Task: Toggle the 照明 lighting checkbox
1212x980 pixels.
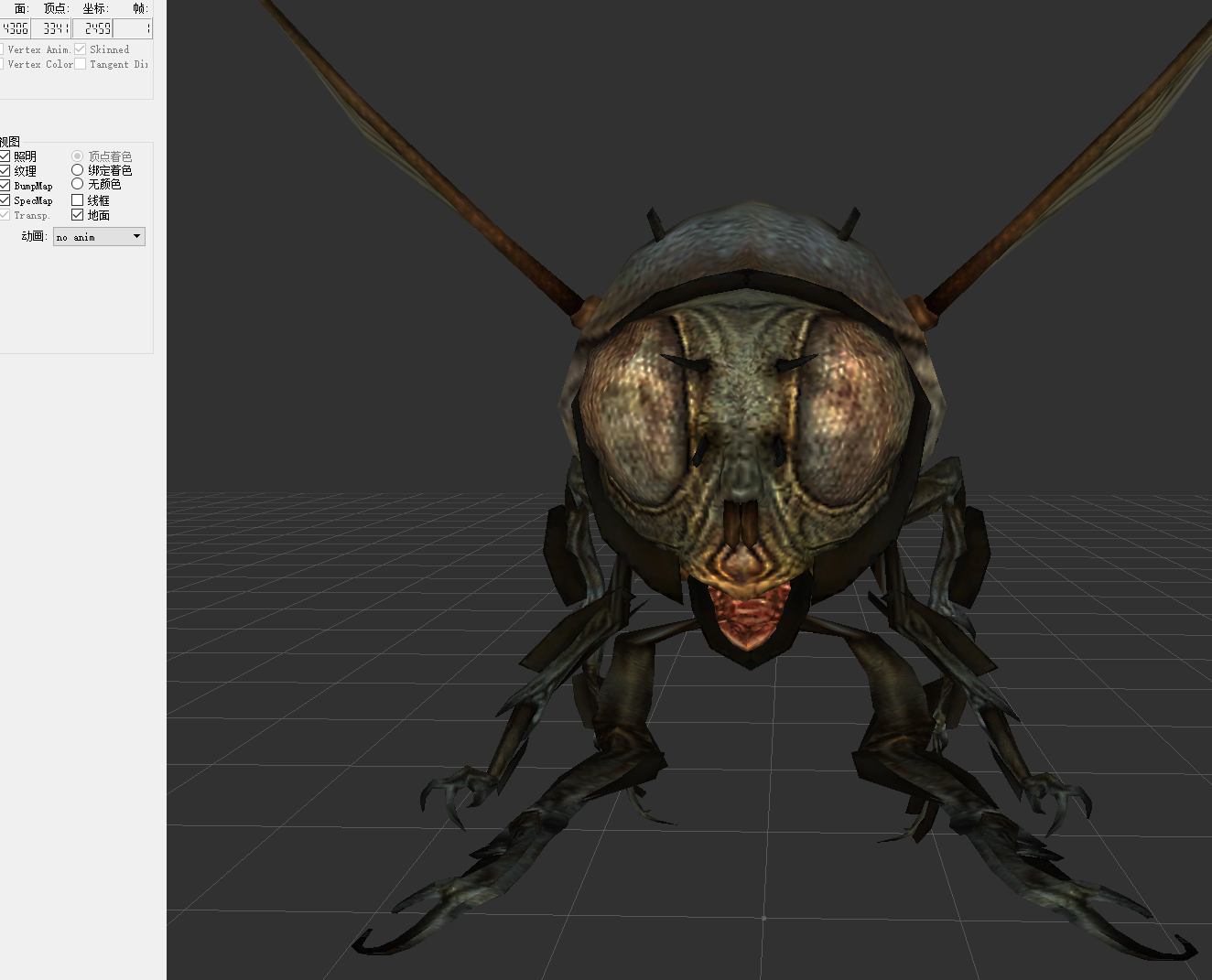Action: pos(5,156)
